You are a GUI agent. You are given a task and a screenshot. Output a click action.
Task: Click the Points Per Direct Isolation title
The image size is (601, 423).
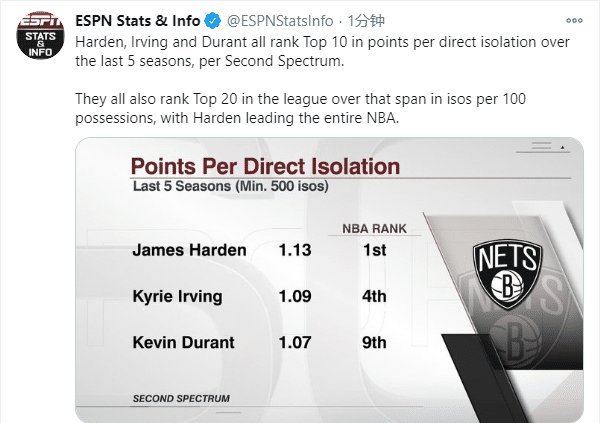(266, 166)
